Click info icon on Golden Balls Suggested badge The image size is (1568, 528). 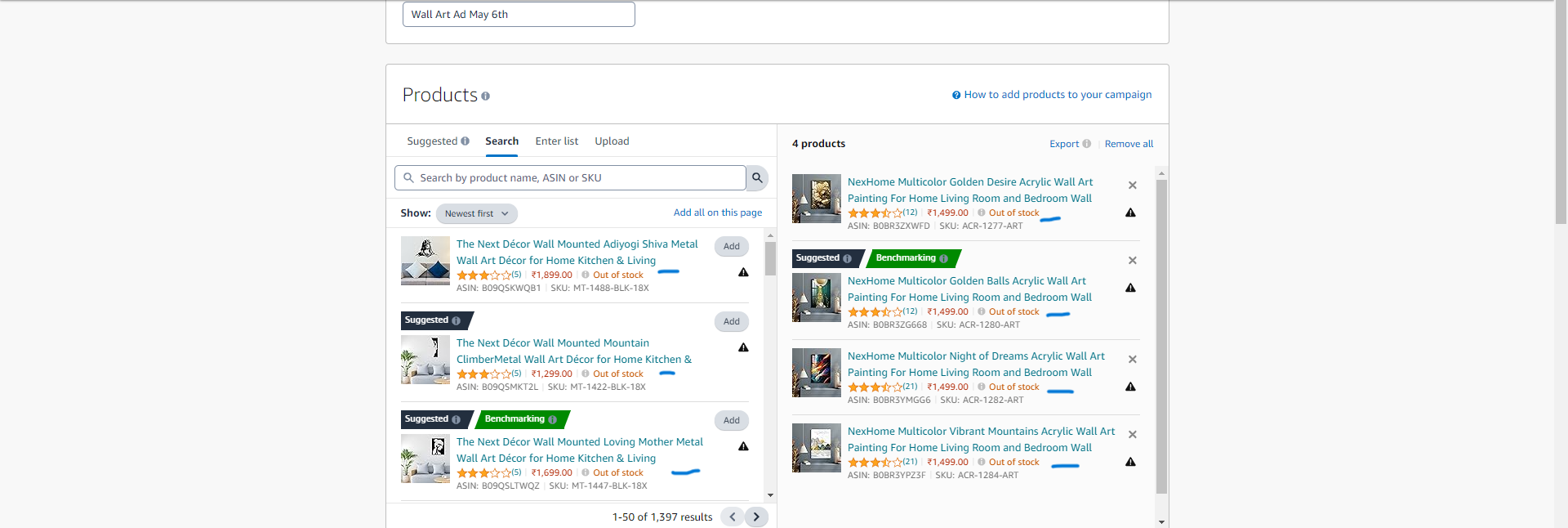click(847, 259)
